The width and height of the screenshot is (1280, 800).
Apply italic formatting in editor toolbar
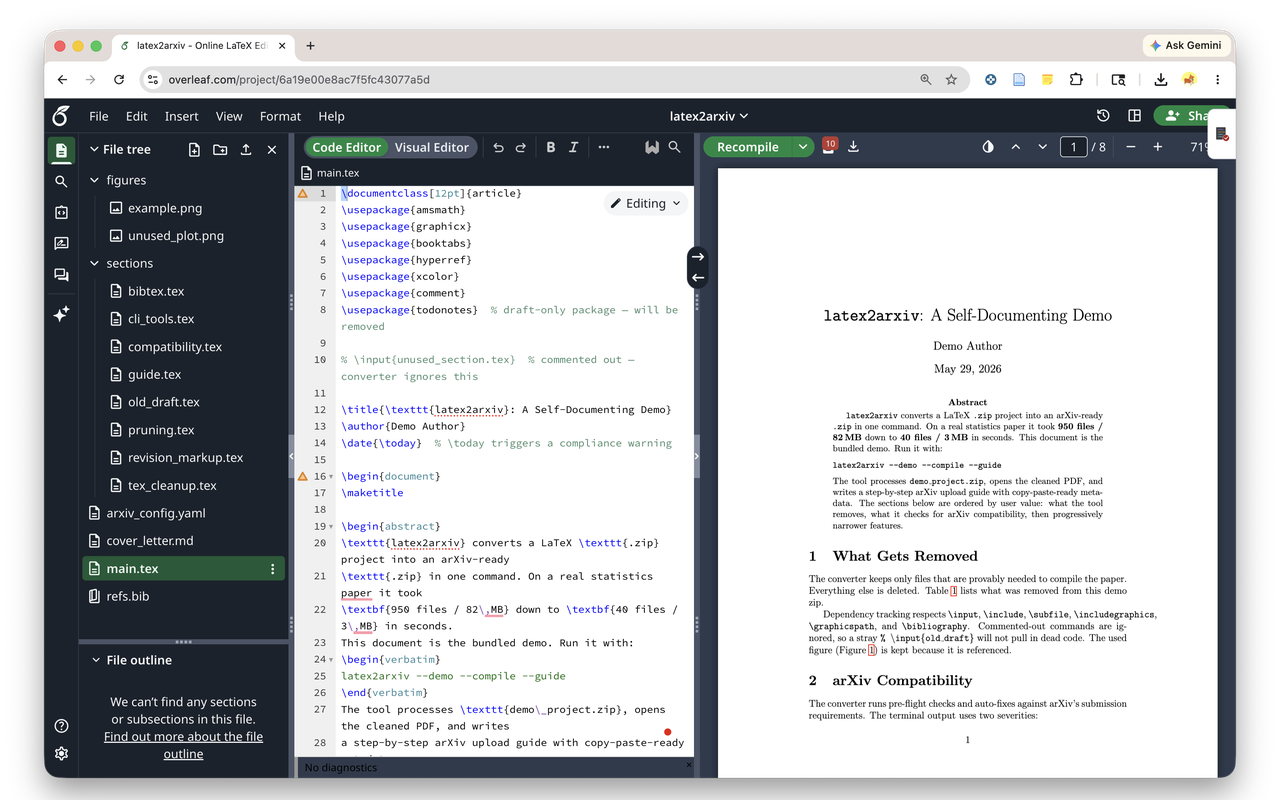click(573, 147)
